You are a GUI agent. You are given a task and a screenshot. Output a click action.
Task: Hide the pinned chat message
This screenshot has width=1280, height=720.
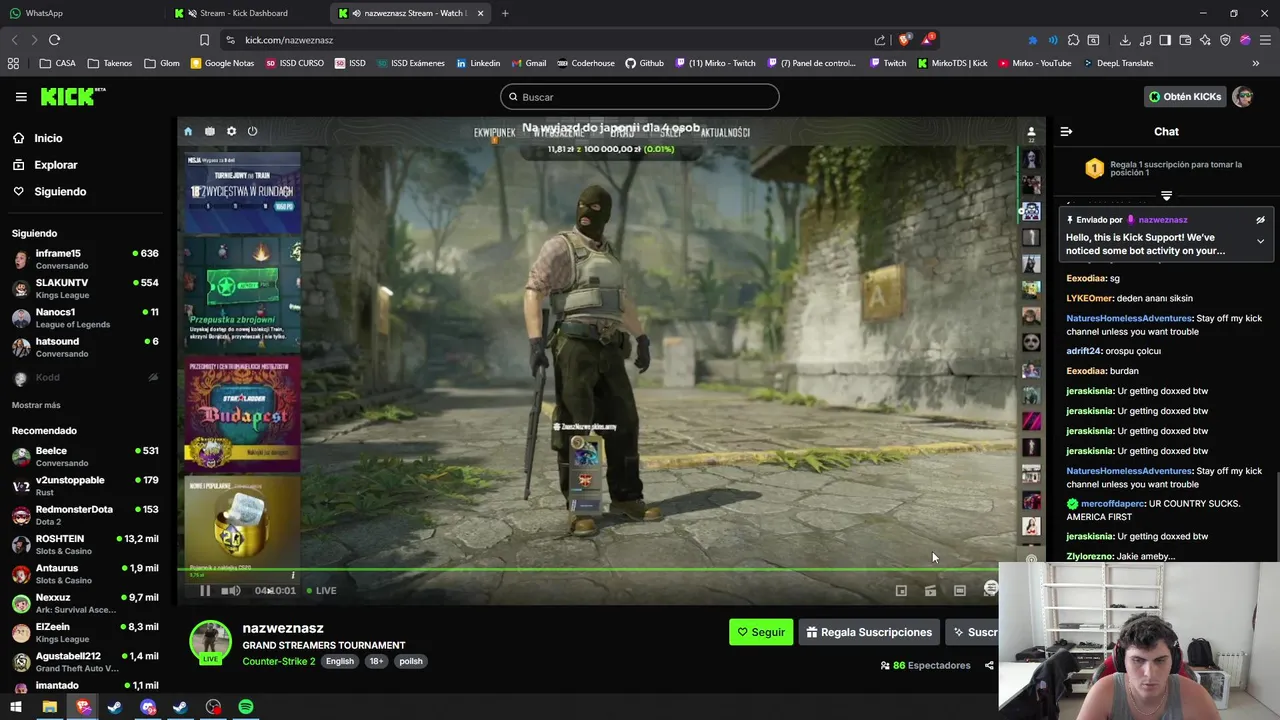tap(1260, 220)
